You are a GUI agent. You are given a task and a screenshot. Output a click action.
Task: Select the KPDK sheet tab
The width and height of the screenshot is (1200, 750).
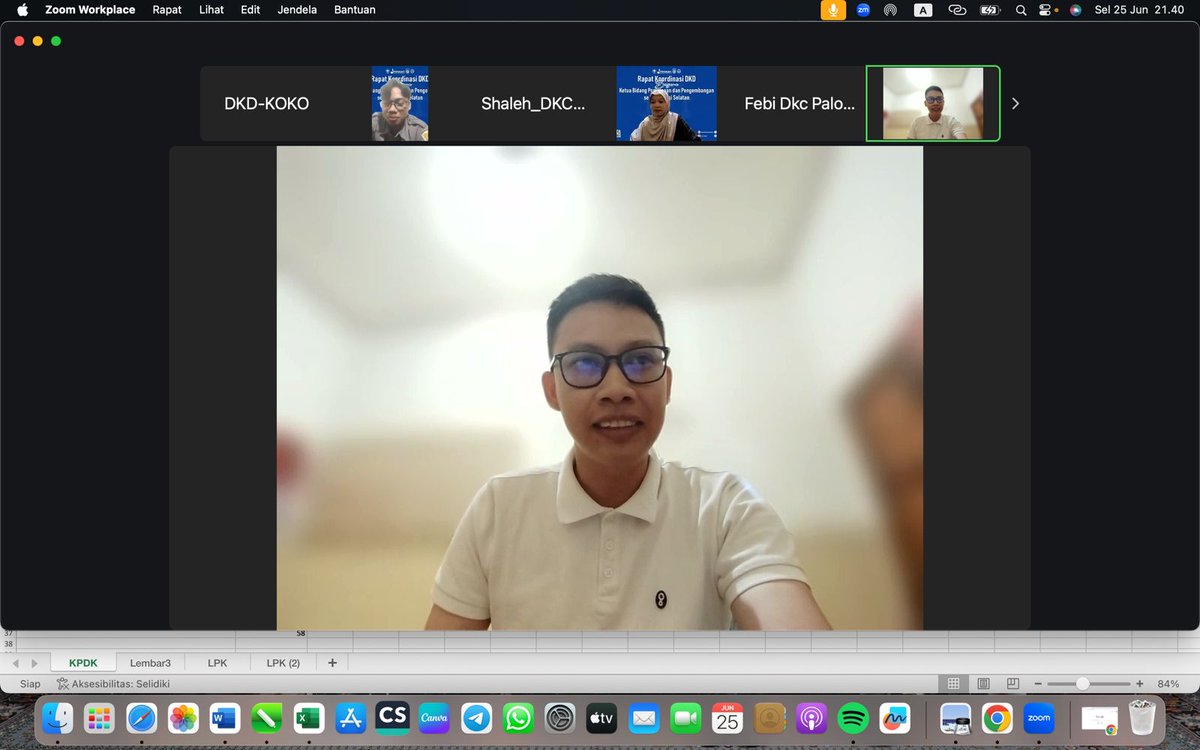(83, 663)
